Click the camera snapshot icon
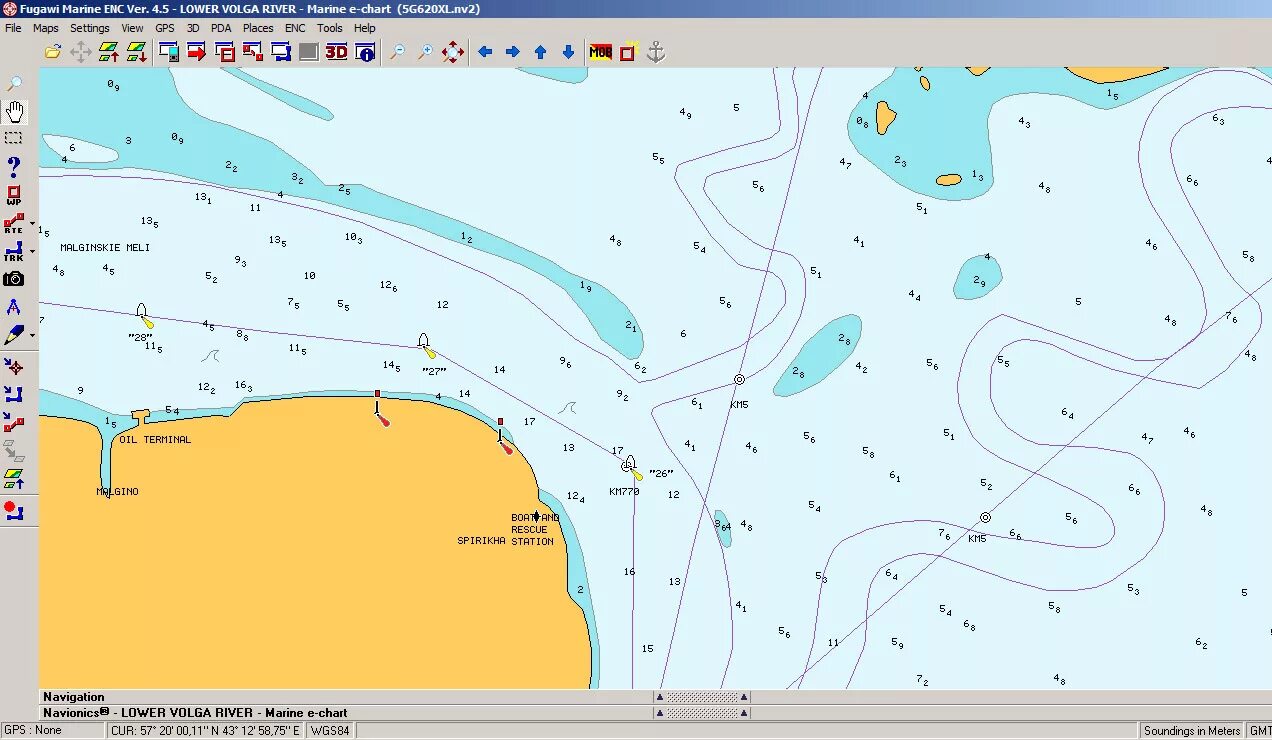 pos(14,279)
